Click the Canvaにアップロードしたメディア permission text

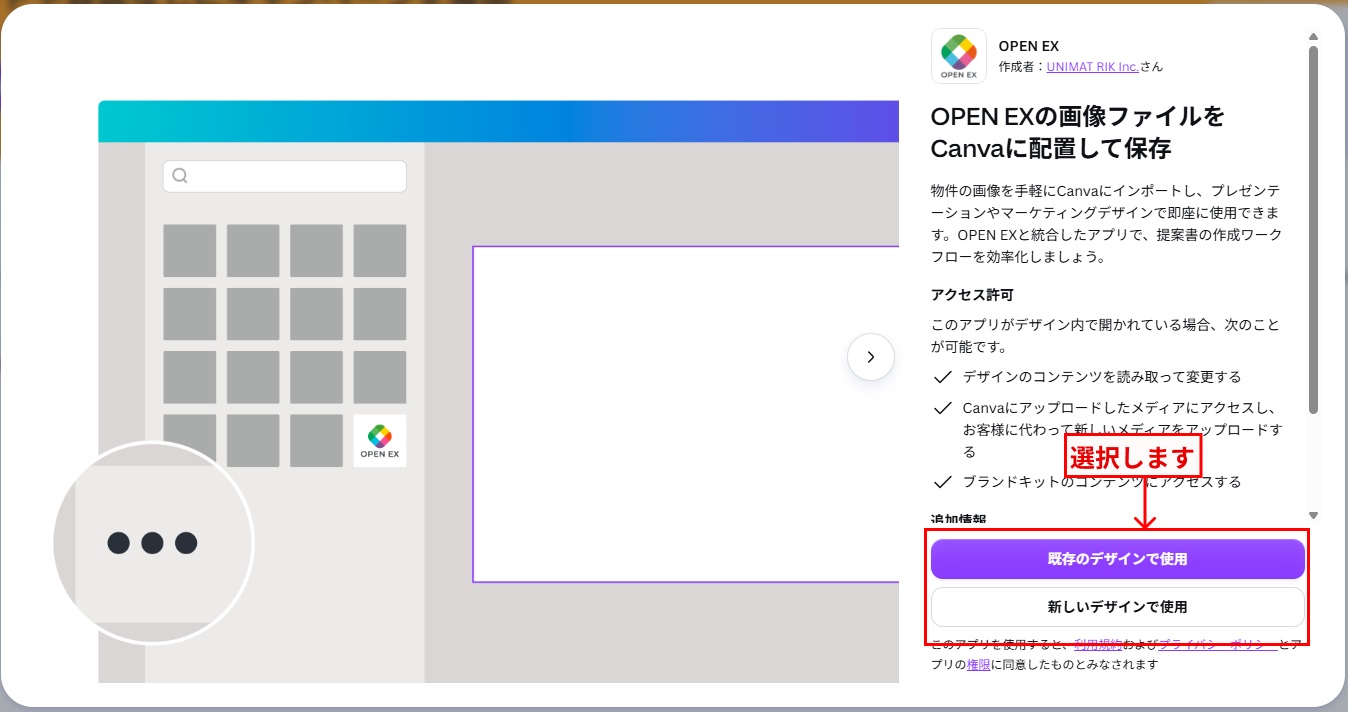1122,430
